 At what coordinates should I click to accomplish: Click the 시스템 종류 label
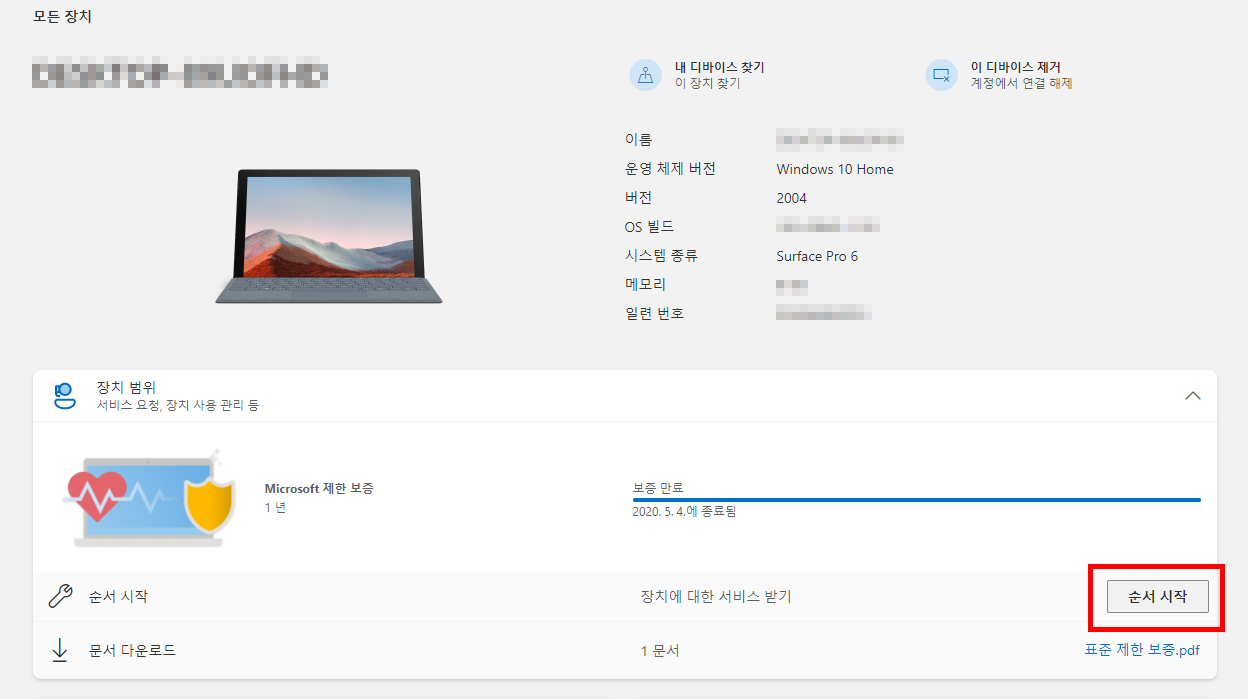point(661,256)
